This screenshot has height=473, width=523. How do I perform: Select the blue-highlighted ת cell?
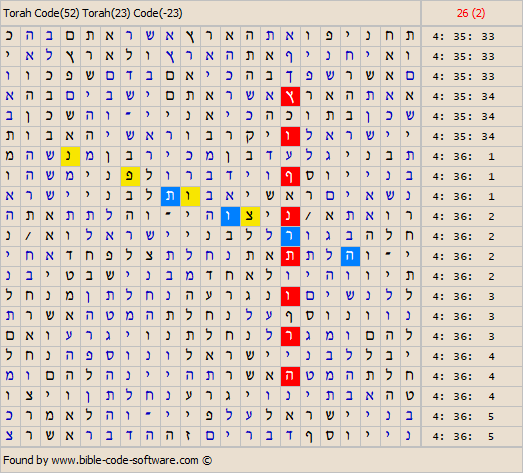click(170, 196)
